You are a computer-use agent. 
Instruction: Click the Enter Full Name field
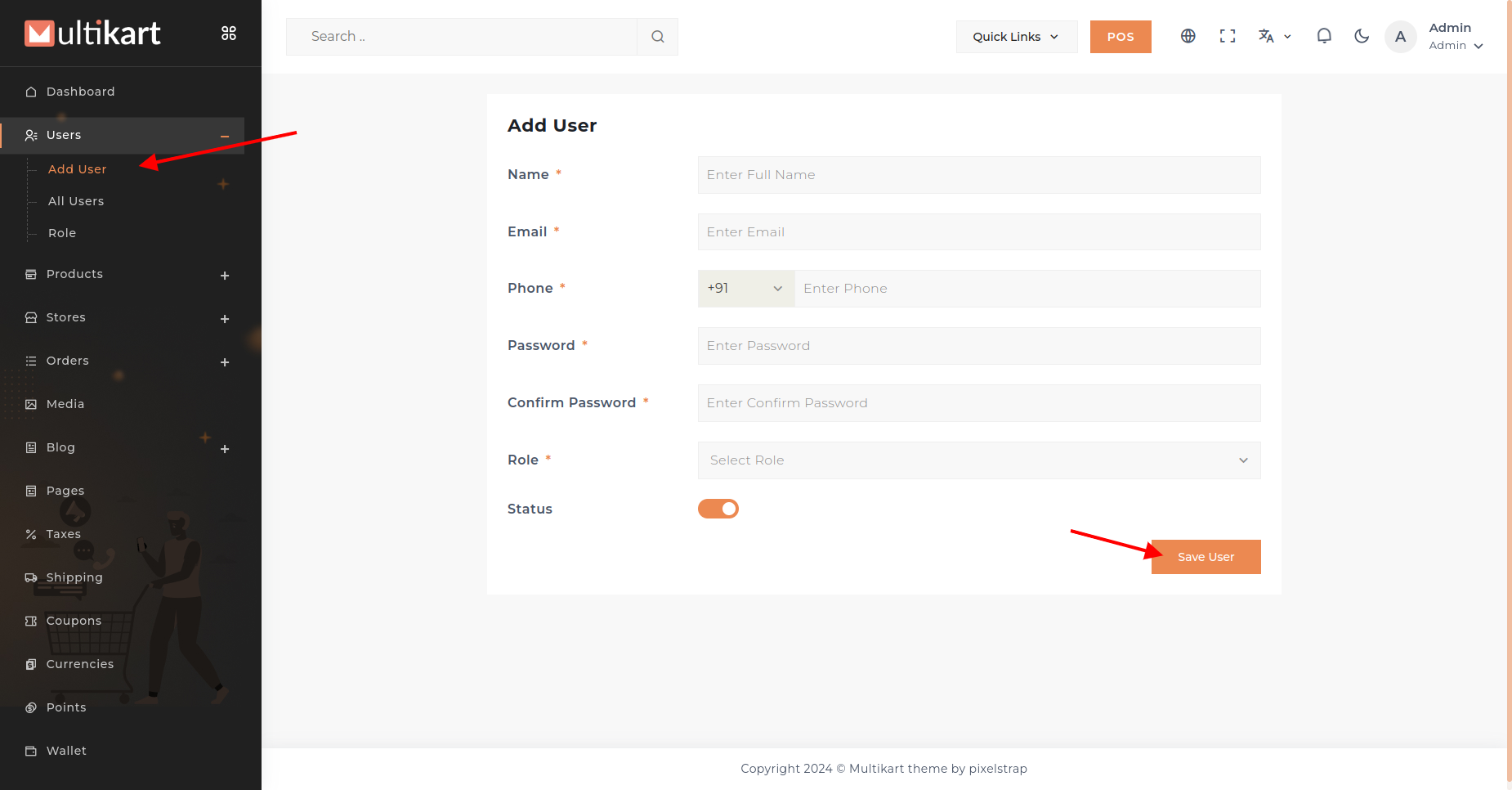pyautogui.click(x=978, y=175)
